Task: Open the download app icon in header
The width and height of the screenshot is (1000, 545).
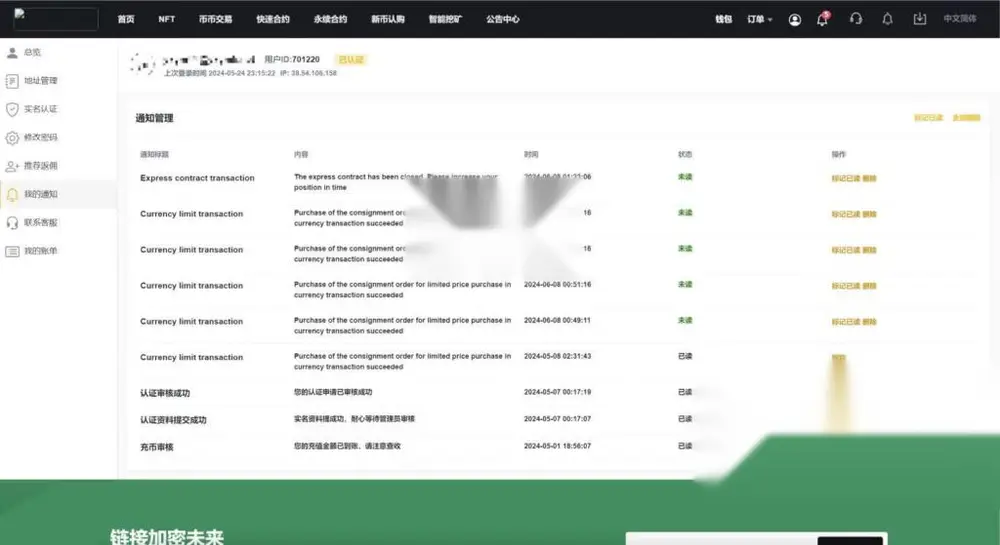Action: 920,19
